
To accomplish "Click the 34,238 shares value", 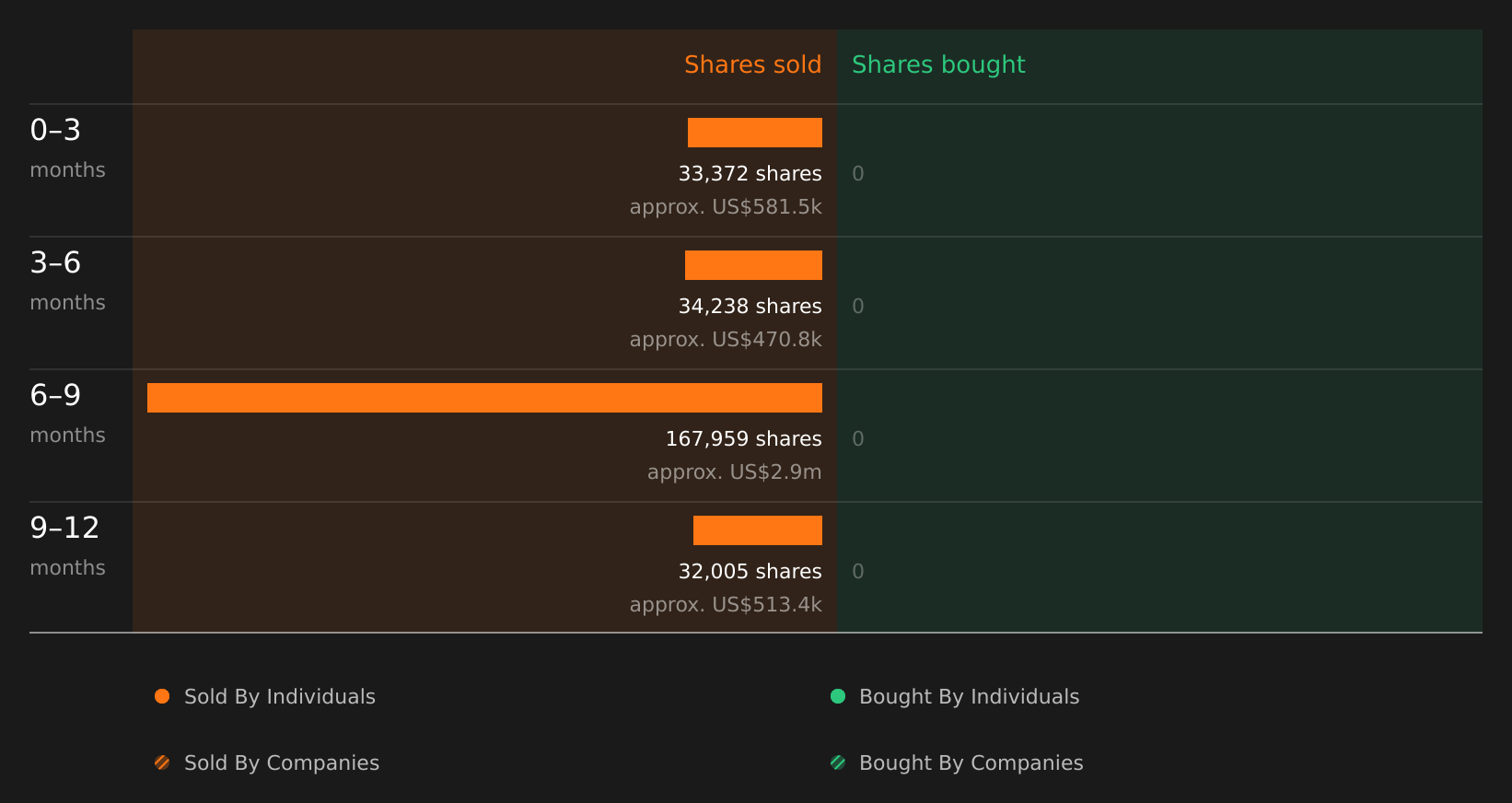I will click(x=750, y=307).
